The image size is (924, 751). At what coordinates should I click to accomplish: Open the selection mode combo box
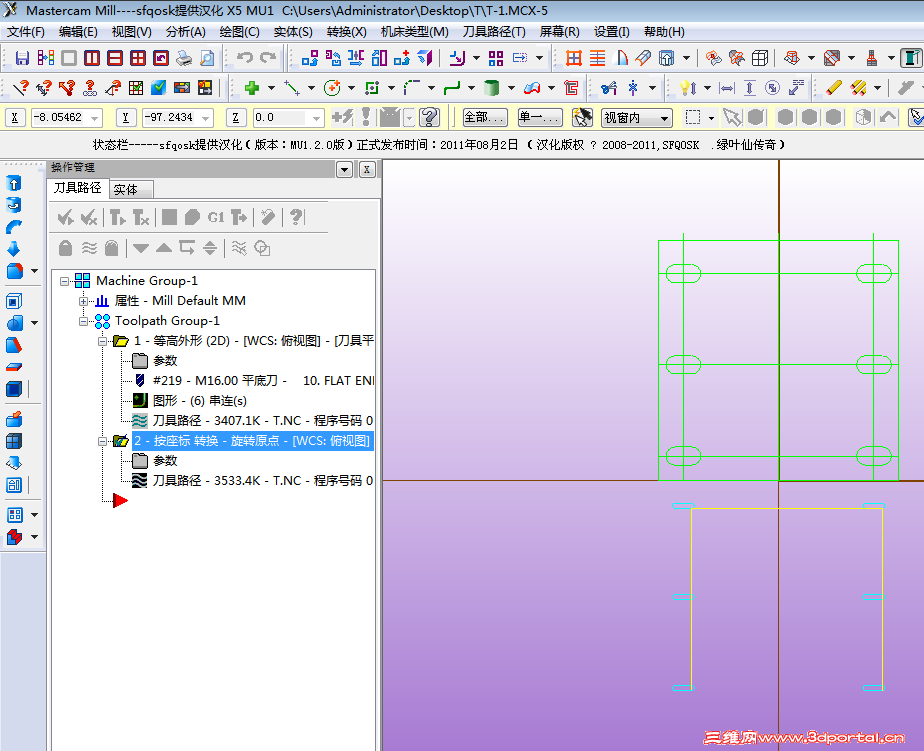(x=636, y=118)
